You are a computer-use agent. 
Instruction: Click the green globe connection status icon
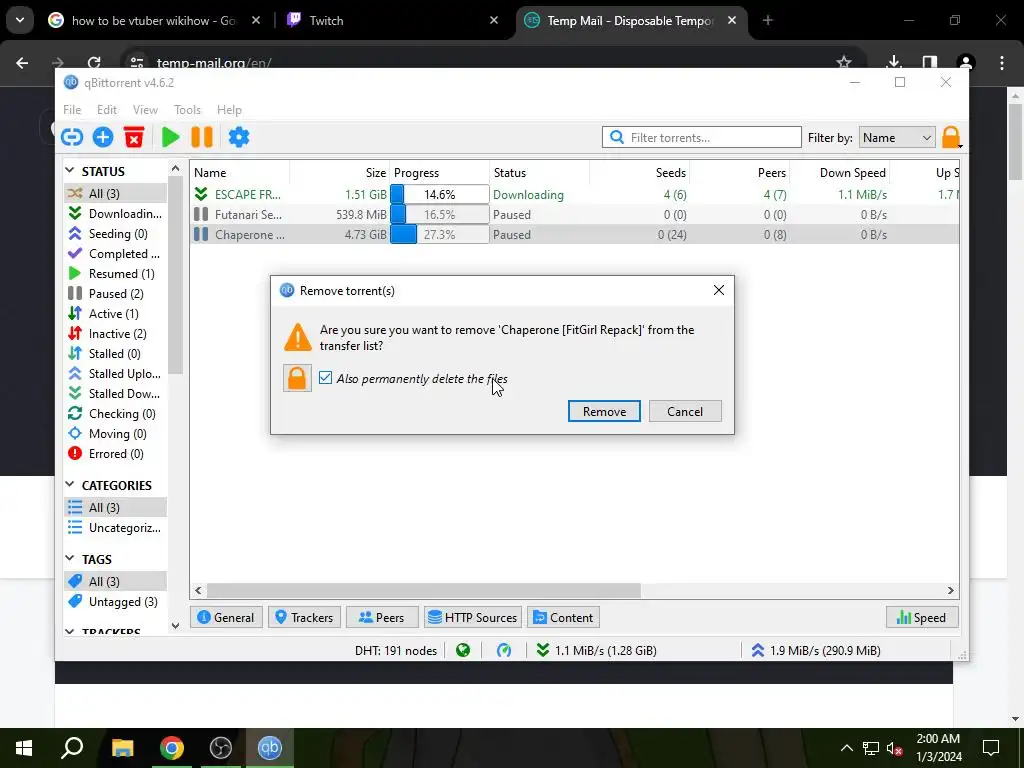(463, 650)
